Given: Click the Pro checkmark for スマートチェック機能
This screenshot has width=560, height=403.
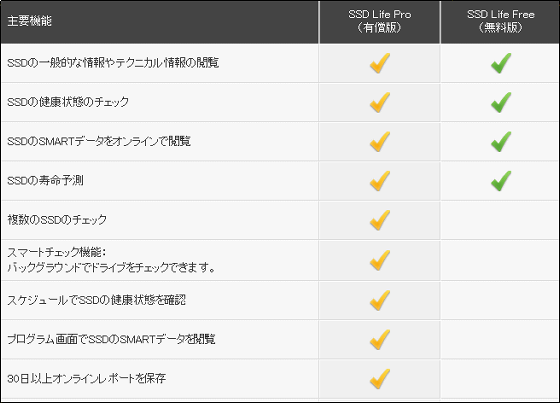Looking at the screenshot, I should pyautogui.click(x=380, y=260).
